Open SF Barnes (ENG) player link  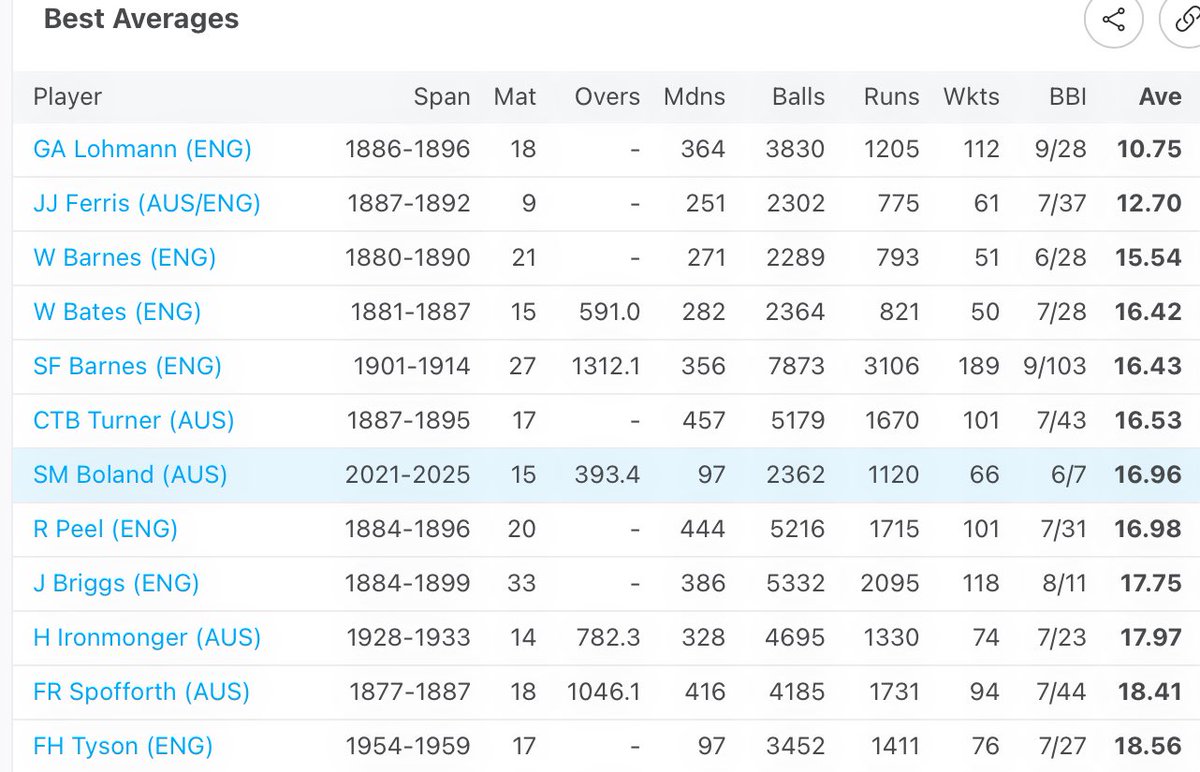(127, 366)
